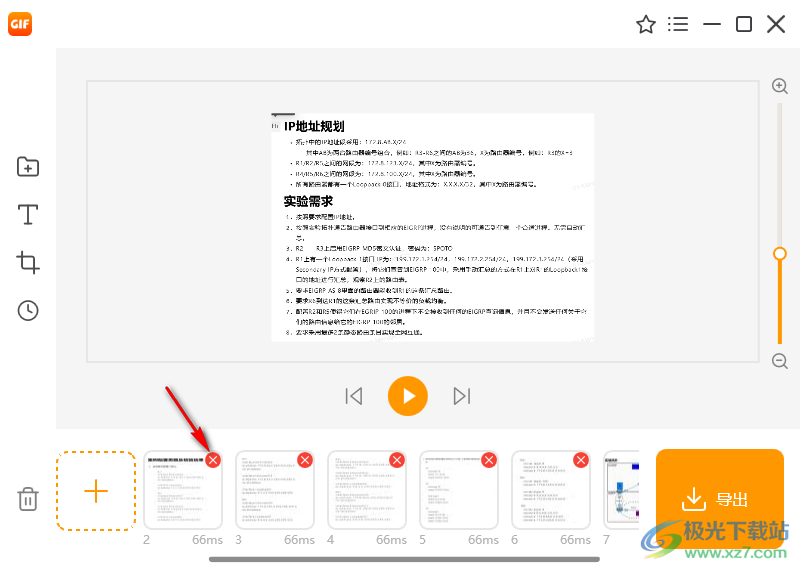Add a new frame with plus box
This screenshot has height=569, width=800.
pyautogui.click(x=95, y=491)
